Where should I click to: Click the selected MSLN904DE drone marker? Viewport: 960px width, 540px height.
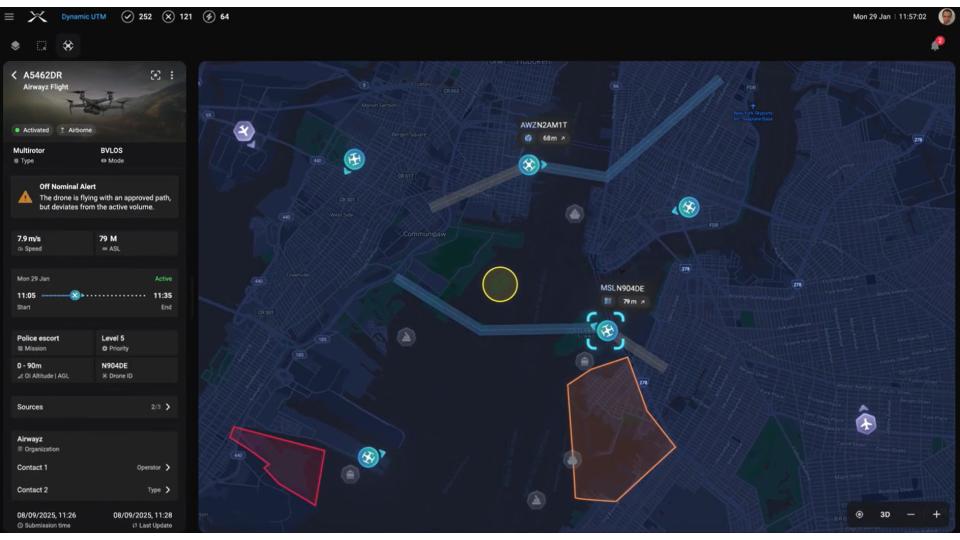(x=606, y=331)
